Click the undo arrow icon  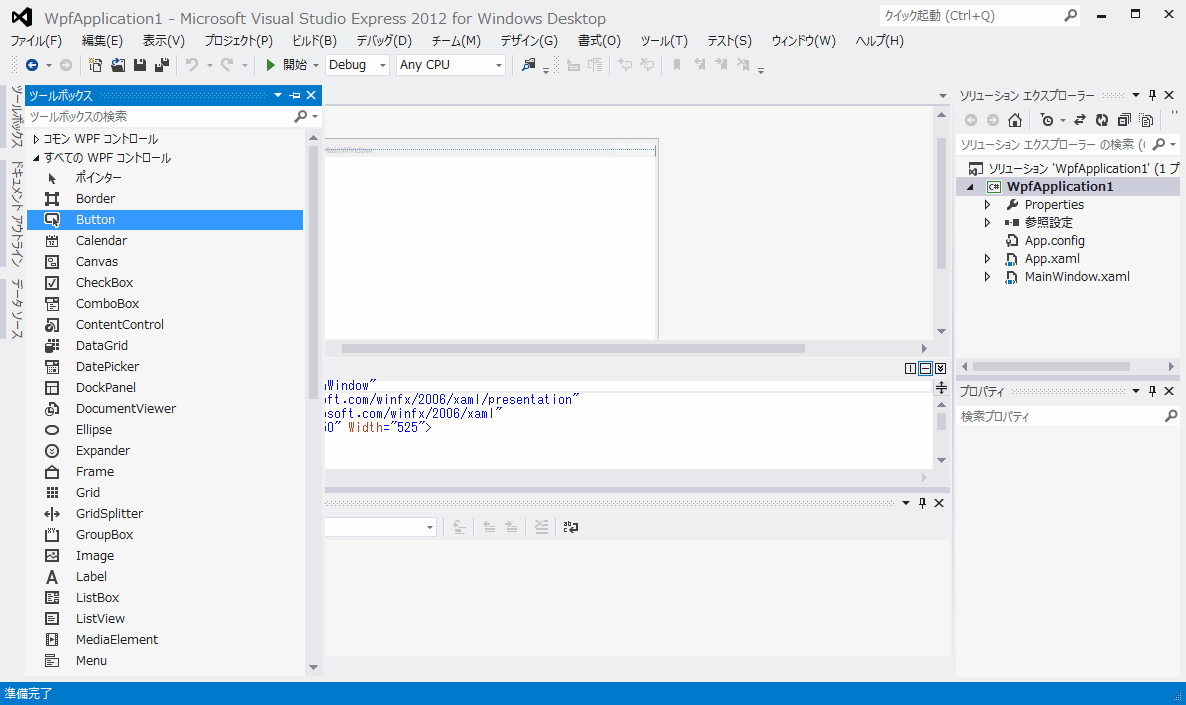point(192,65)
